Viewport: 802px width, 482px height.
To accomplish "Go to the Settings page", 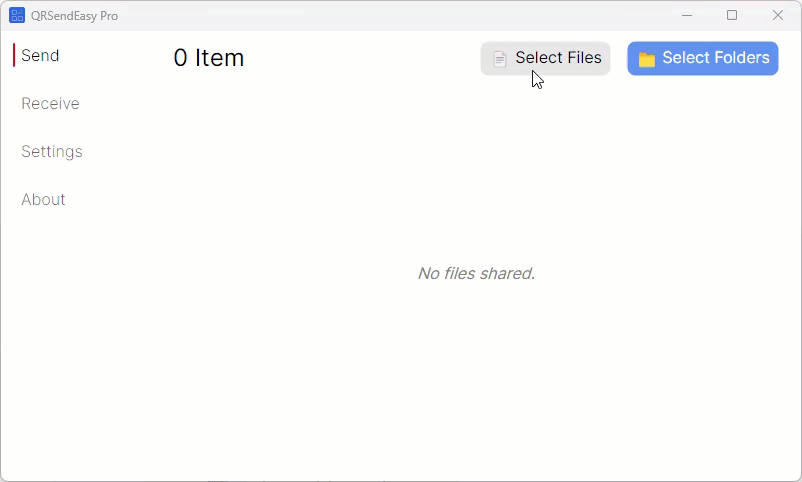I will pyautogui.click(x=52, y=151).
